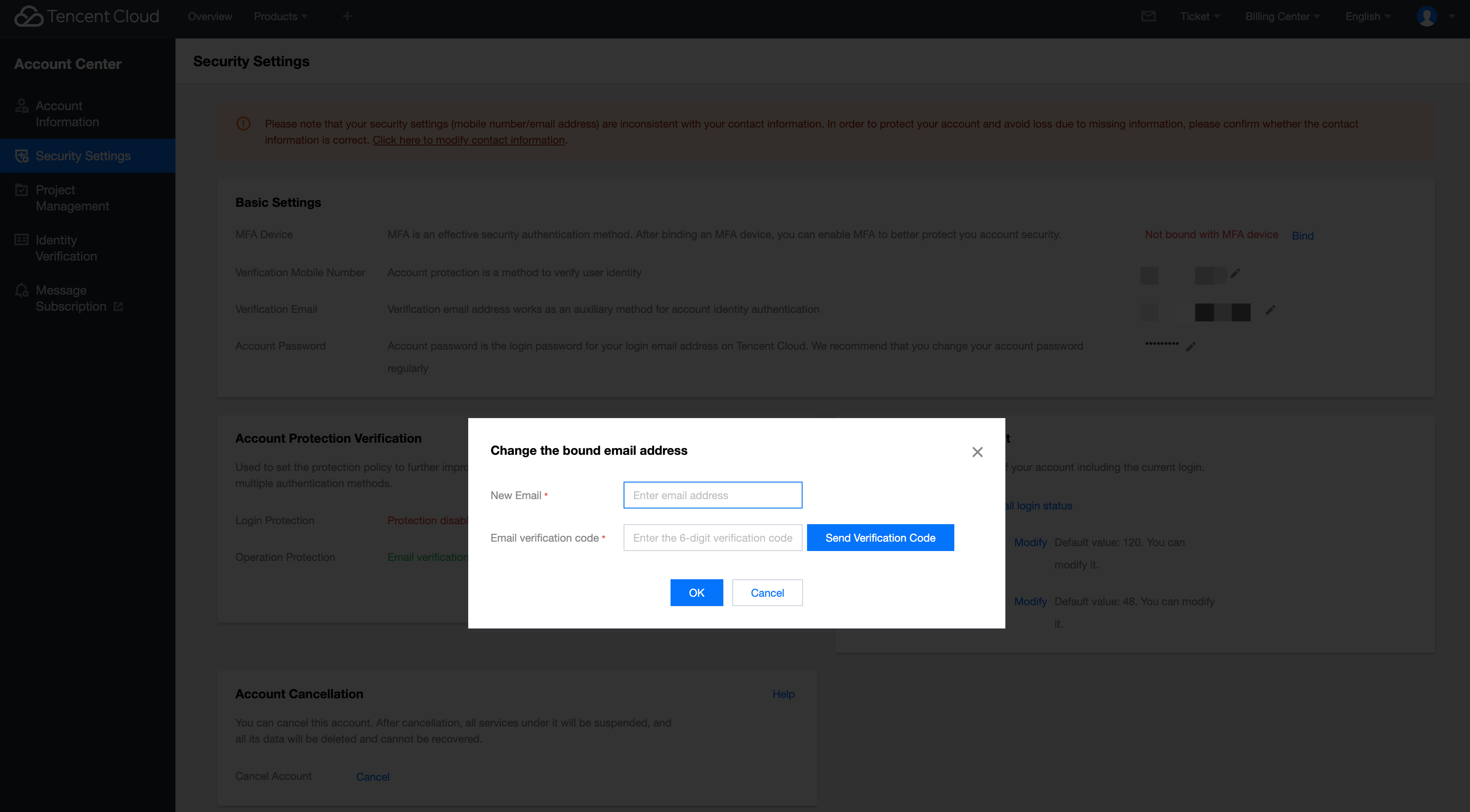This screenshot has width=1470, height=812.
Task: Open Message Subscription in the sidebar
Action: (88, 299)
